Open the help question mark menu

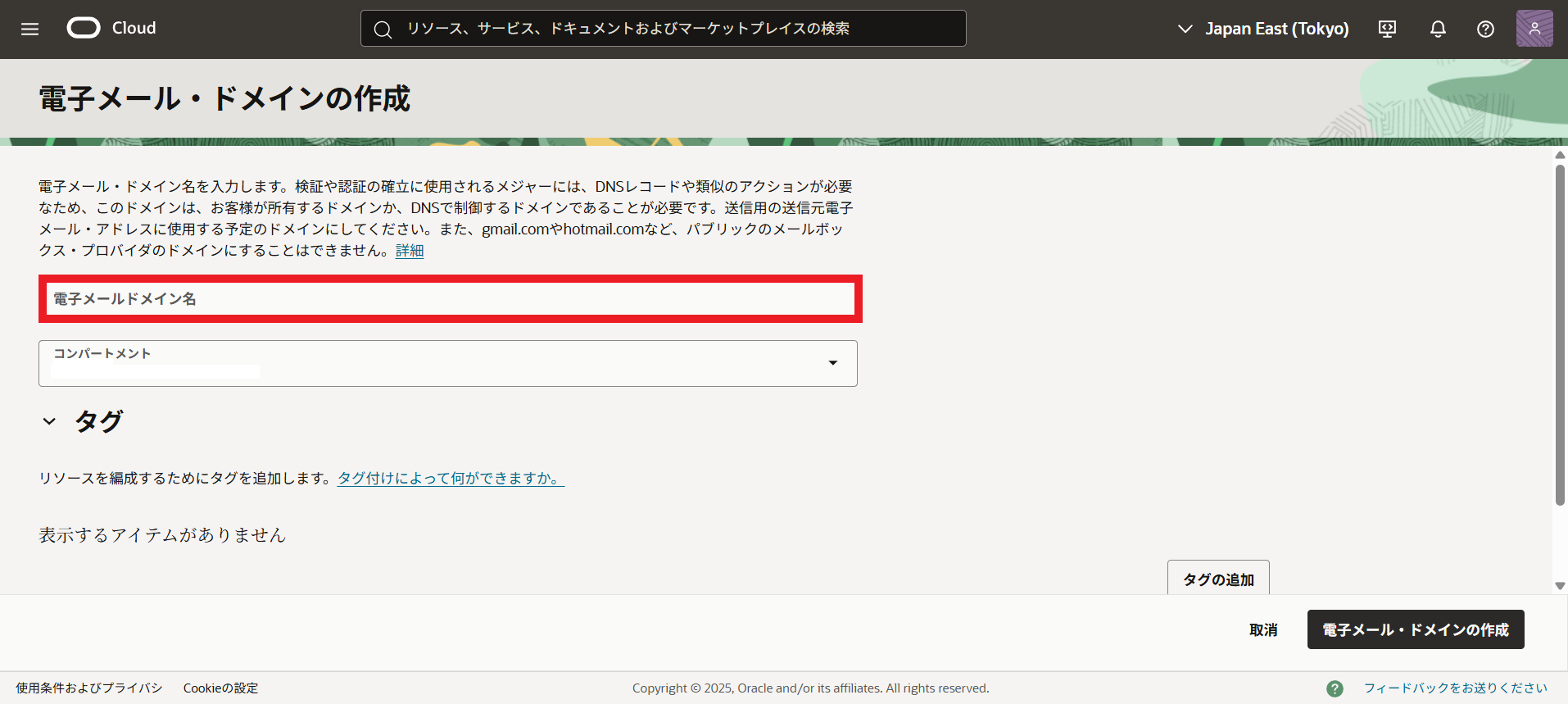(1485, 29)
